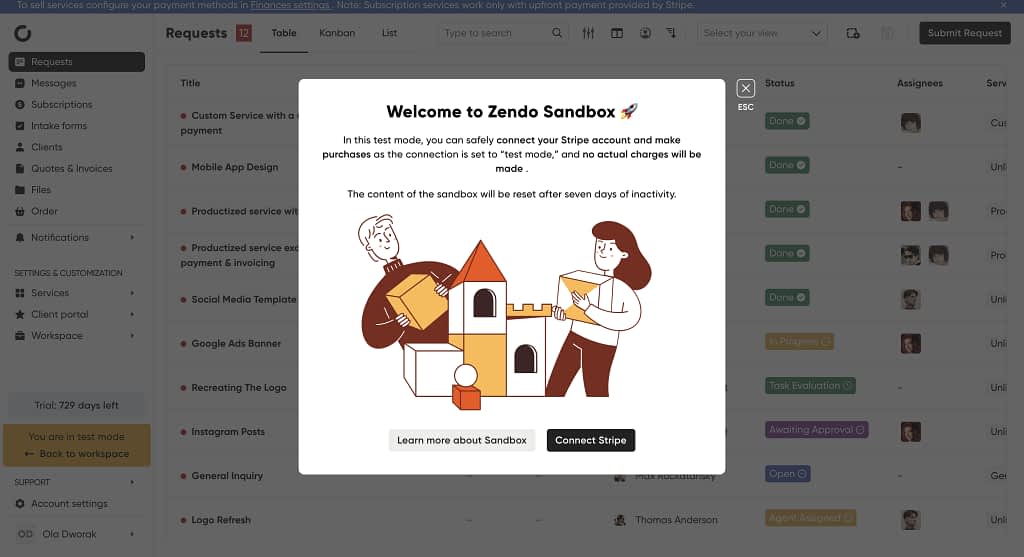Click the Trial 729 days left label
This screenshot has width=1024, height=557.
(76, 405)
